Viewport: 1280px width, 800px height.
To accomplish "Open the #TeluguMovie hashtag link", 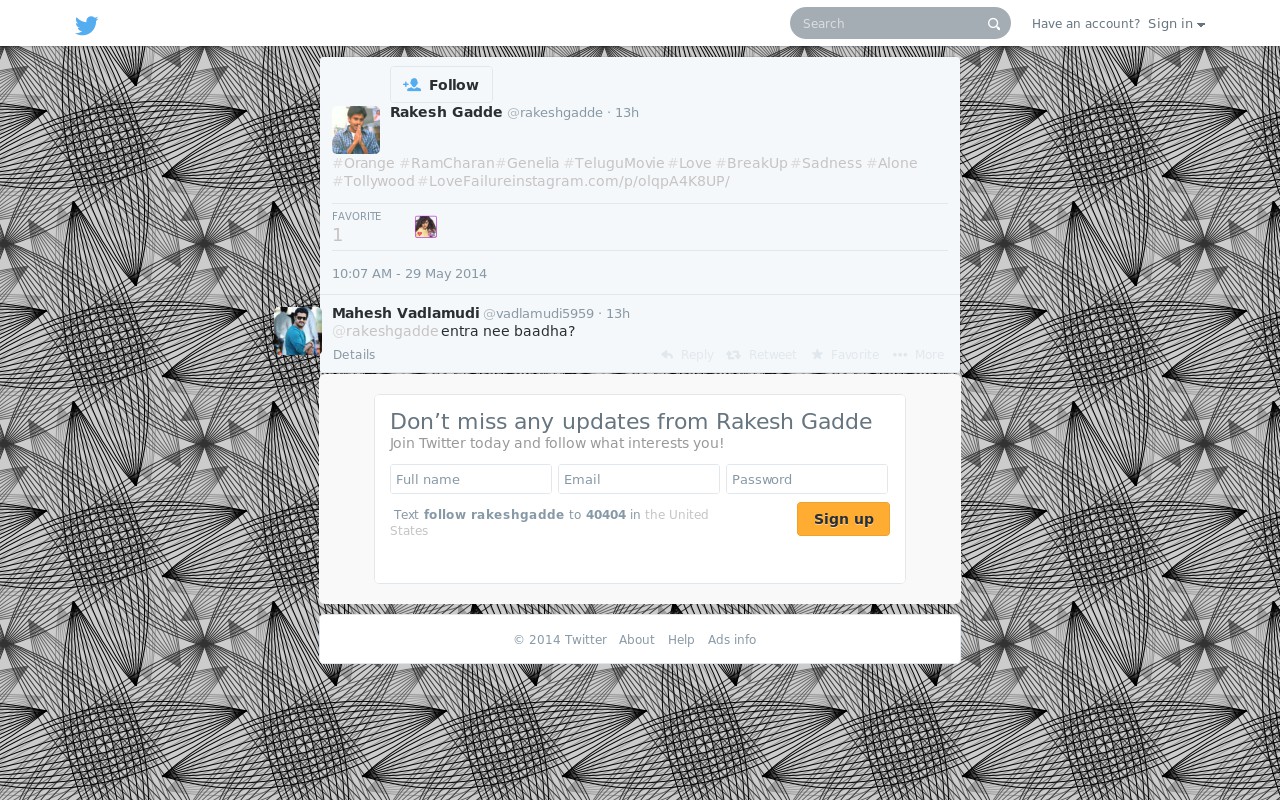I will click(x=614, y=163).
